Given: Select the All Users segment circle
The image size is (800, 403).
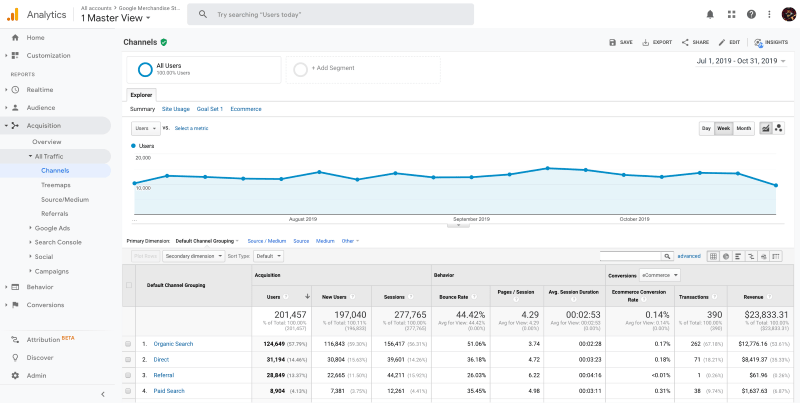Looking at the screenshot, I should pos(145,69).
